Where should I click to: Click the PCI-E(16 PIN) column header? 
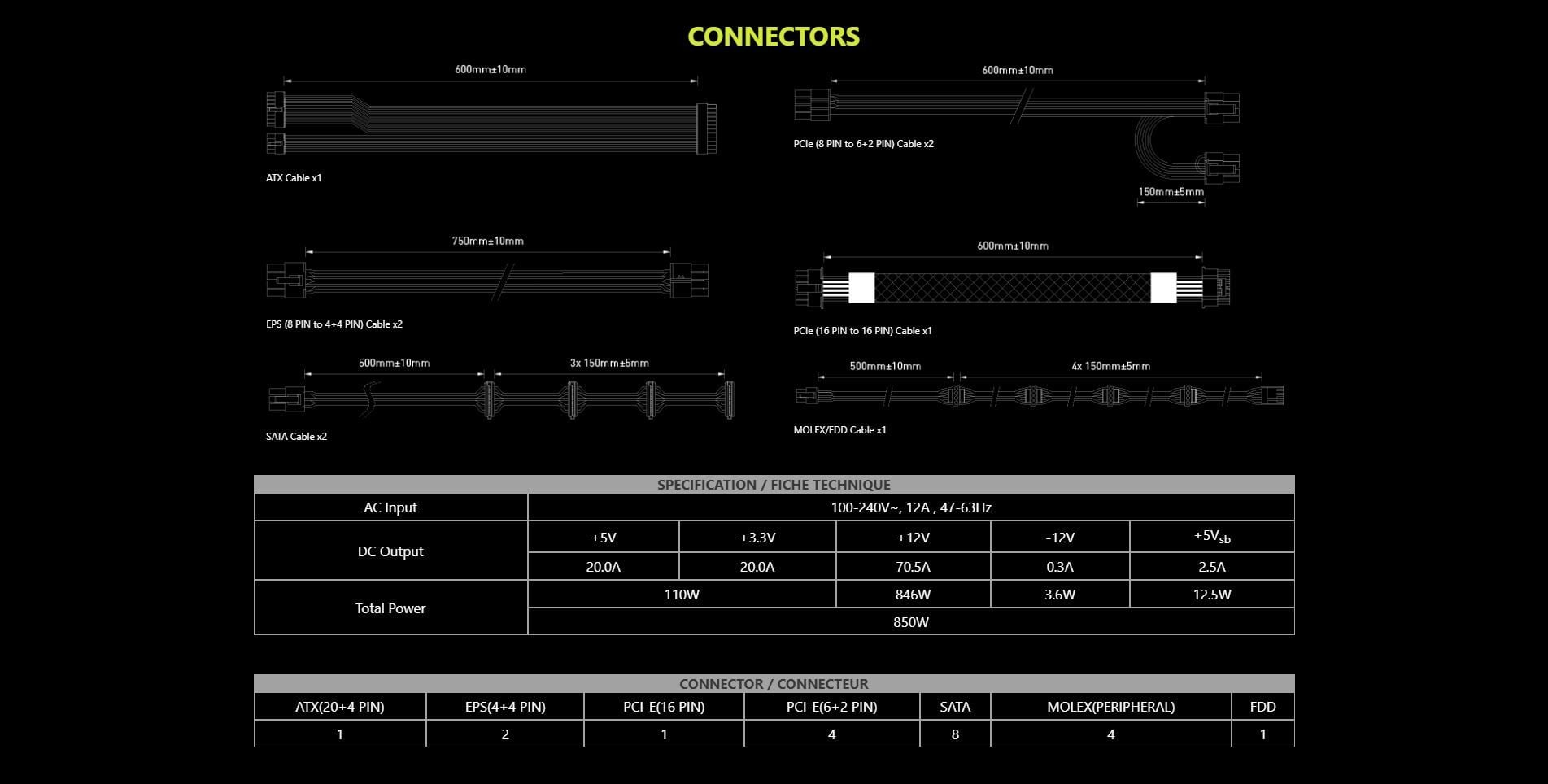point(664,707)
